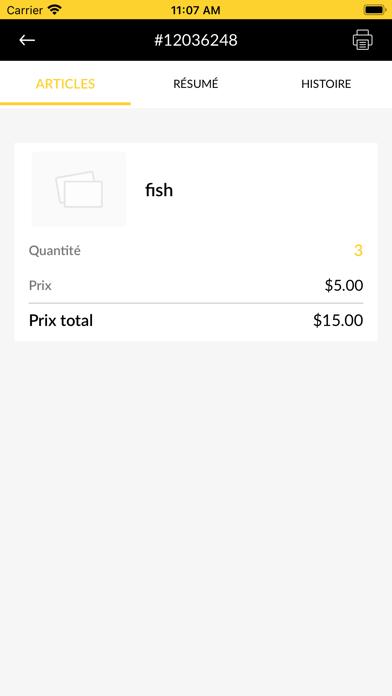
Task: Tap the fish item name
Action: (x=159, y=190)
